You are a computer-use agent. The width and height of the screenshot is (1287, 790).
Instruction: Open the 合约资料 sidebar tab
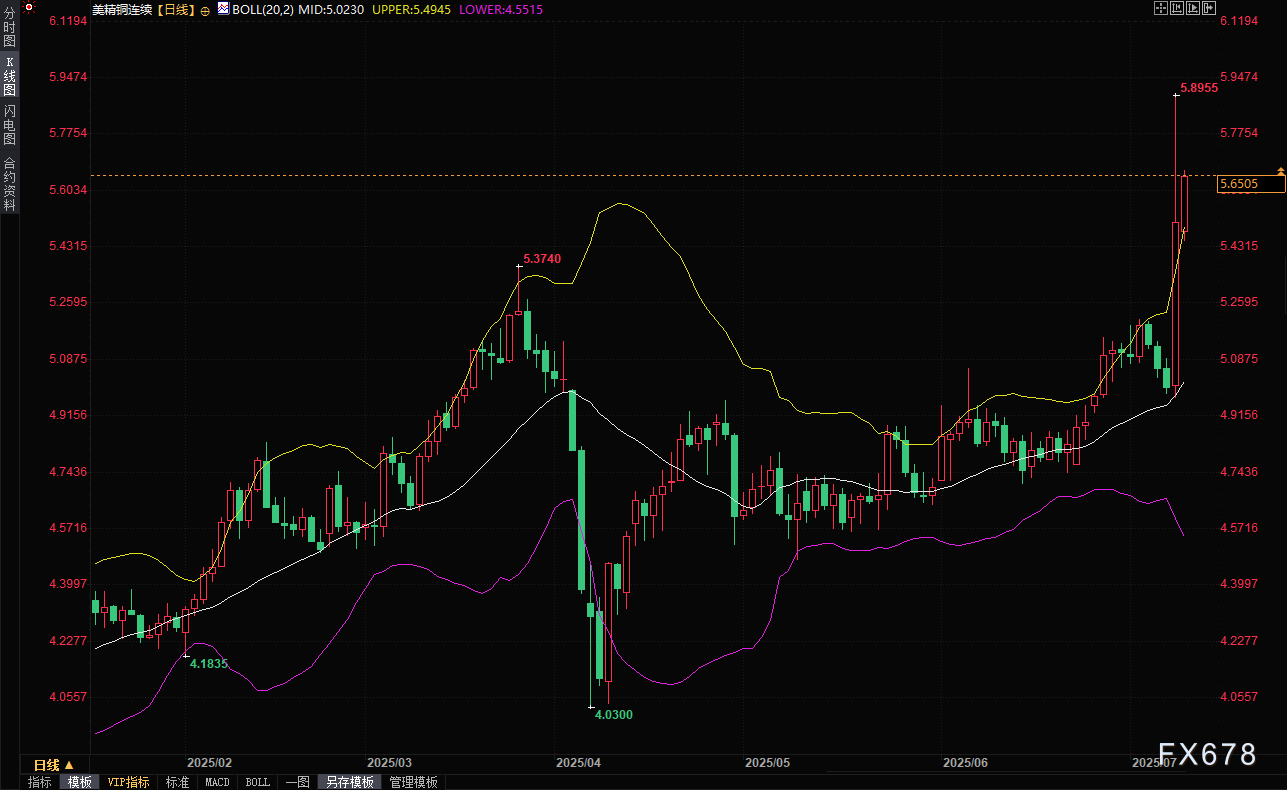[9, 183]
